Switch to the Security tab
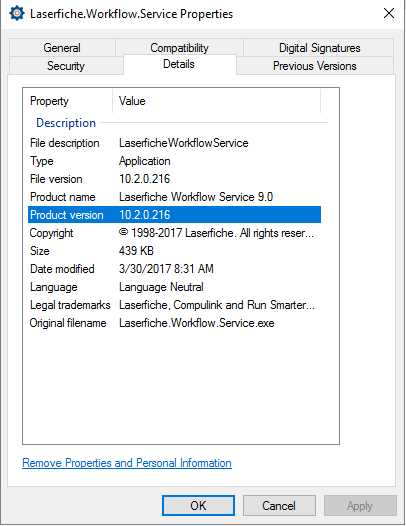The width and height of the screenshot is (406, 526). tap(66, 66)
